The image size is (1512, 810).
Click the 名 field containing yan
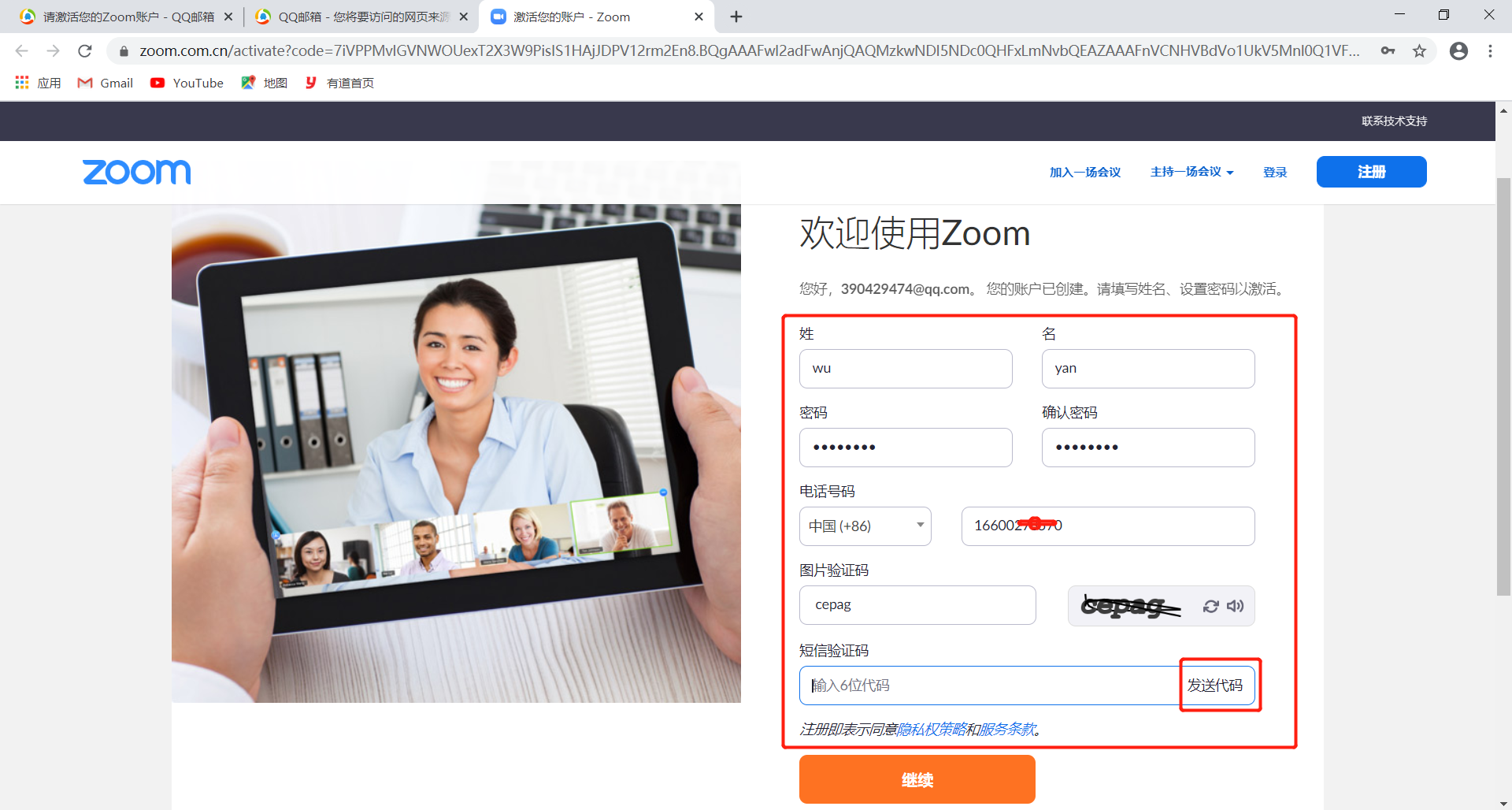1148,369
